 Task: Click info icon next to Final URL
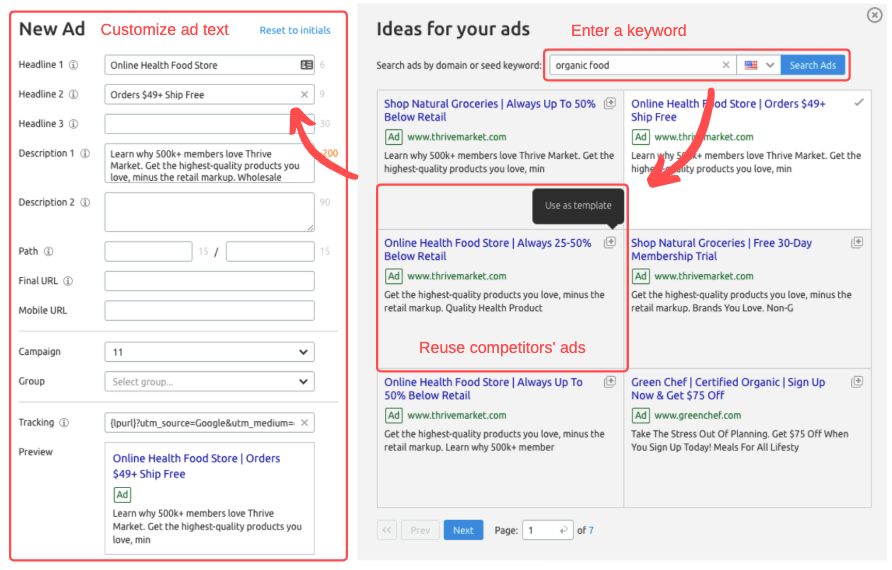(x=68, y=281)
